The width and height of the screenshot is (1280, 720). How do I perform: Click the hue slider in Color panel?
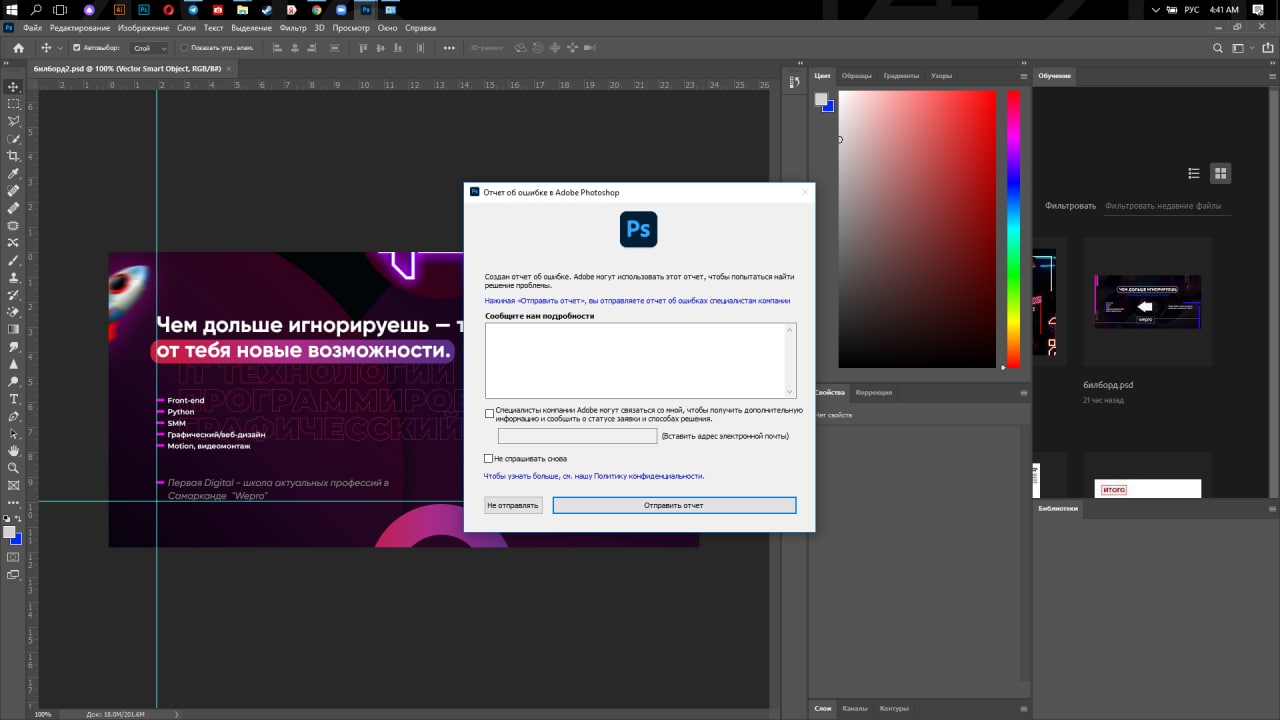[x=1013, y=229]
